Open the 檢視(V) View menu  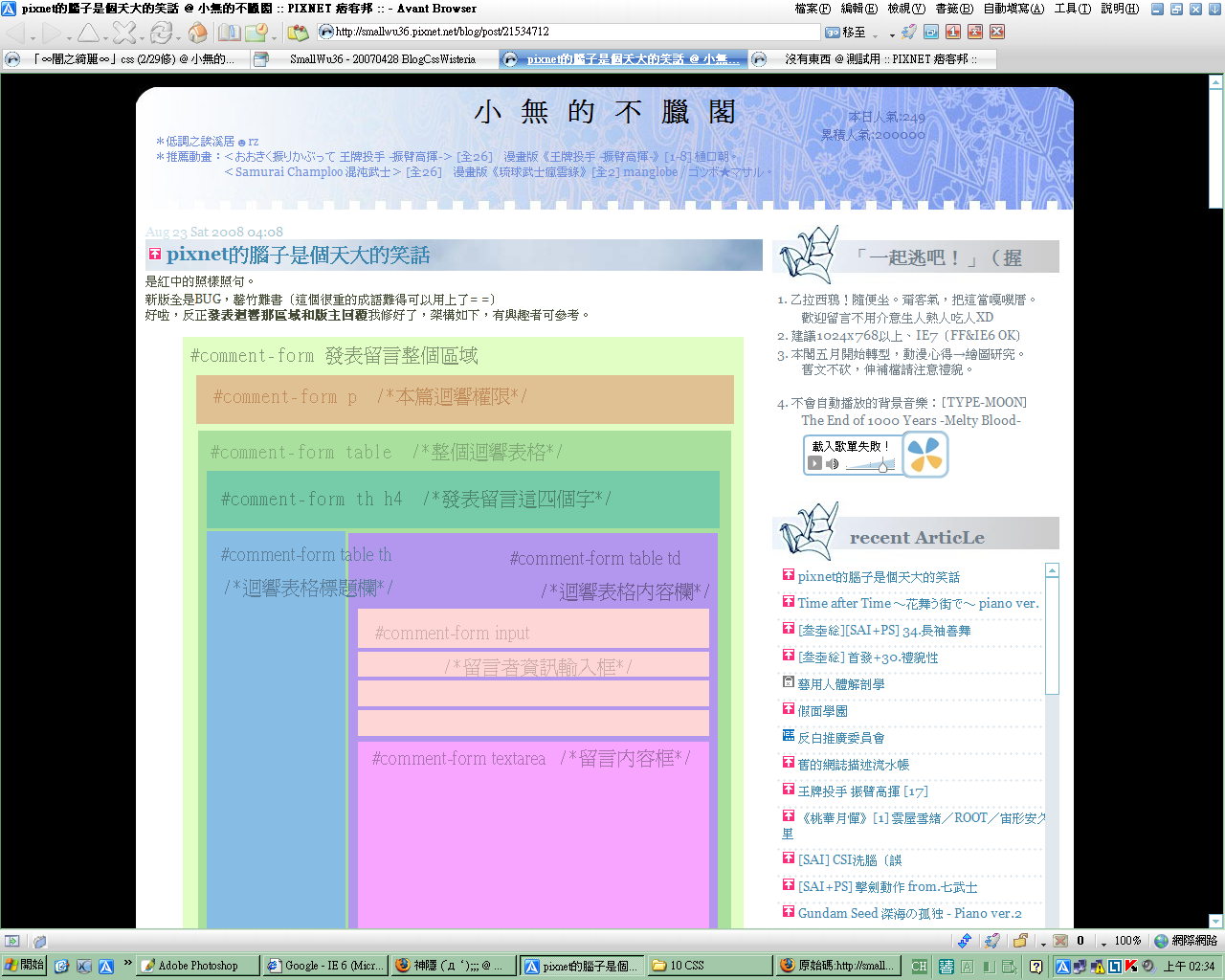[x=906, y=9]
